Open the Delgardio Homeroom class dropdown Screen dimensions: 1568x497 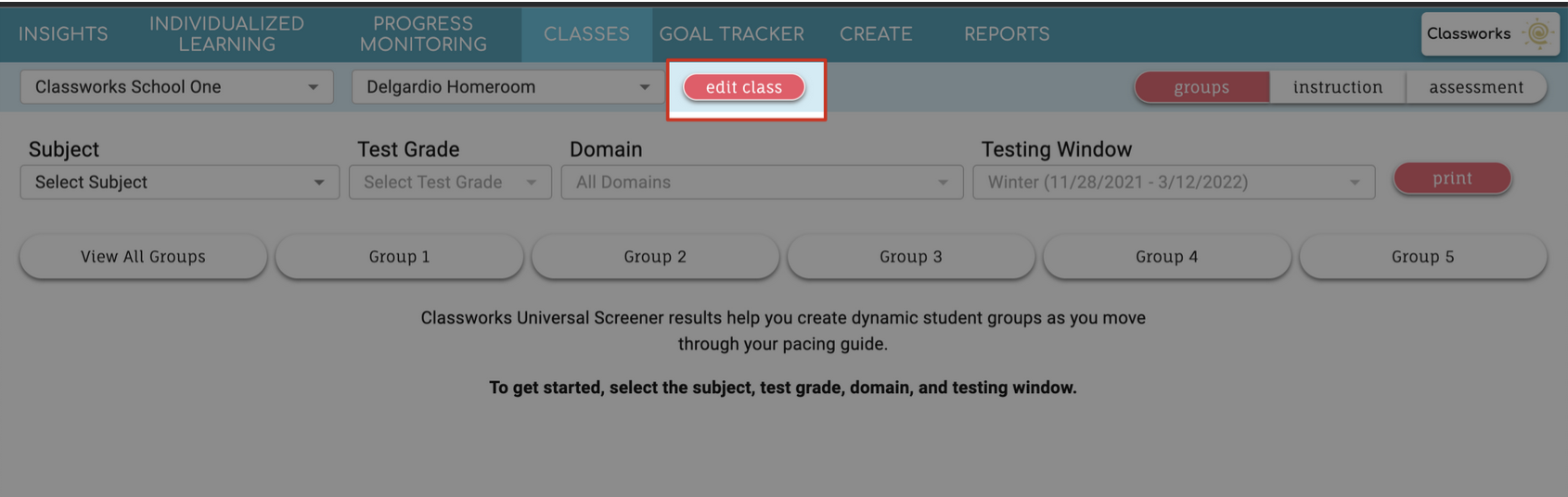click(x=508, y=87)
